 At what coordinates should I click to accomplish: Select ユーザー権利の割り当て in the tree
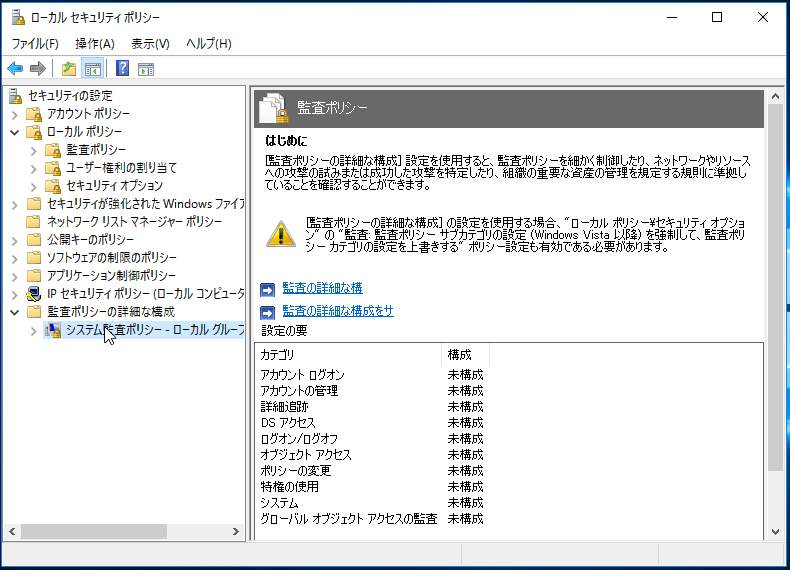point(122,168)
